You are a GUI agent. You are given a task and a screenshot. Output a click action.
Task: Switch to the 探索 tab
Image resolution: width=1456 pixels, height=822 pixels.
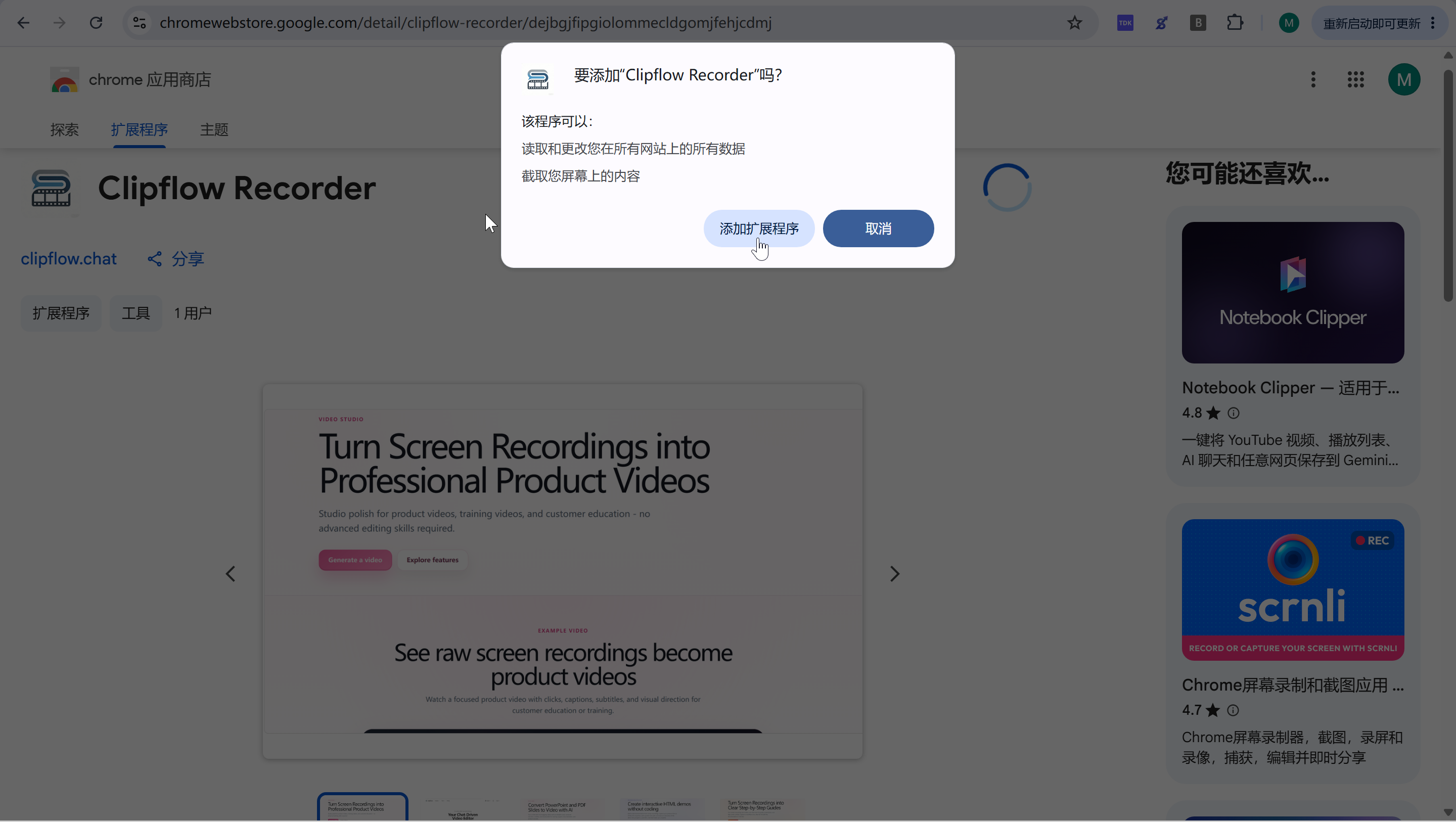point(64,129)
